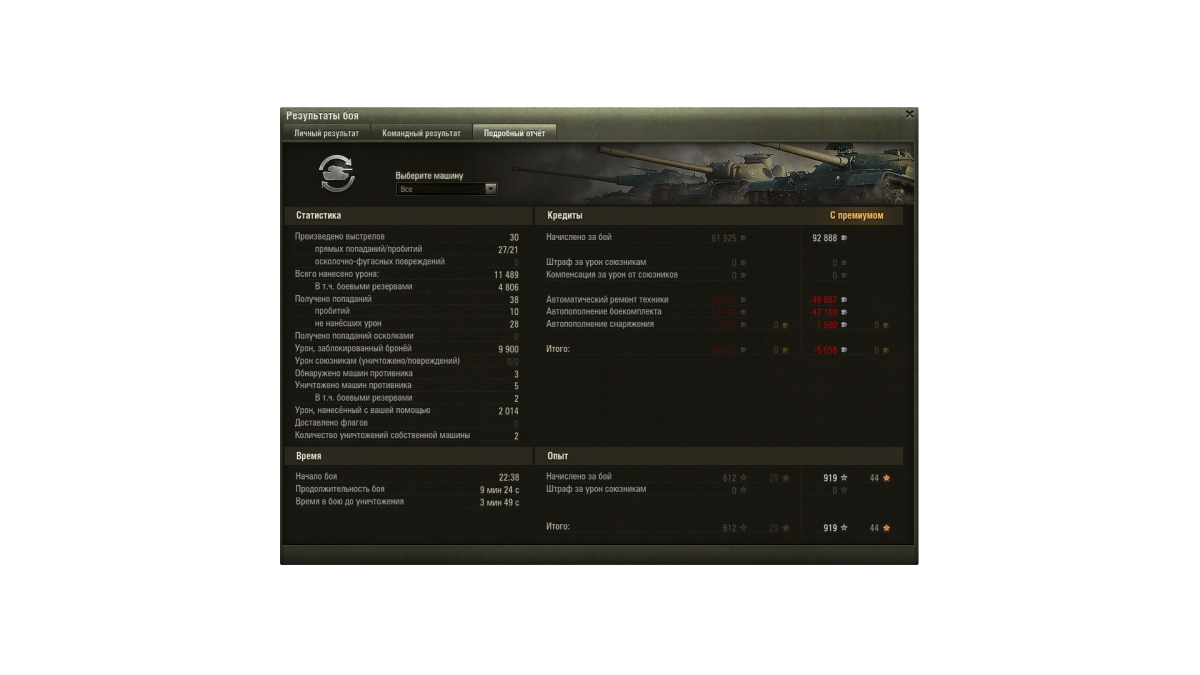Click the 'Статистика' section header
Screen dimensions: 1200x675
pos(319,216)
